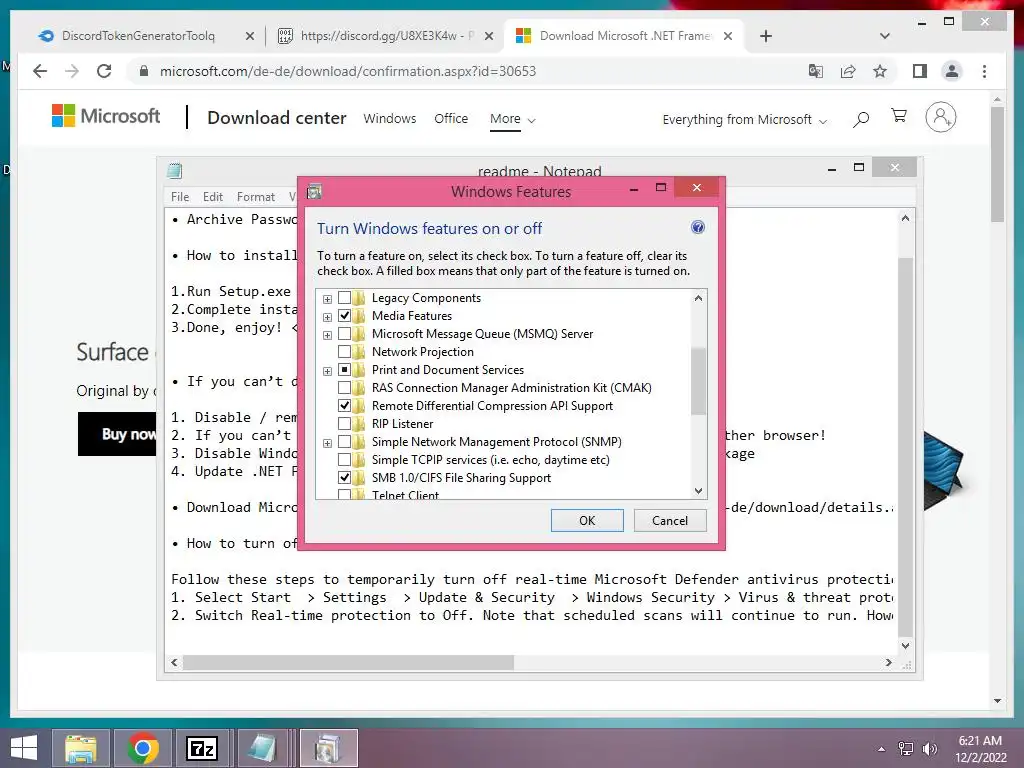Click the search magnifier on Microsoft site
Image resolution: width=1024 pixels, height=768 pixels.
(861, 119)
